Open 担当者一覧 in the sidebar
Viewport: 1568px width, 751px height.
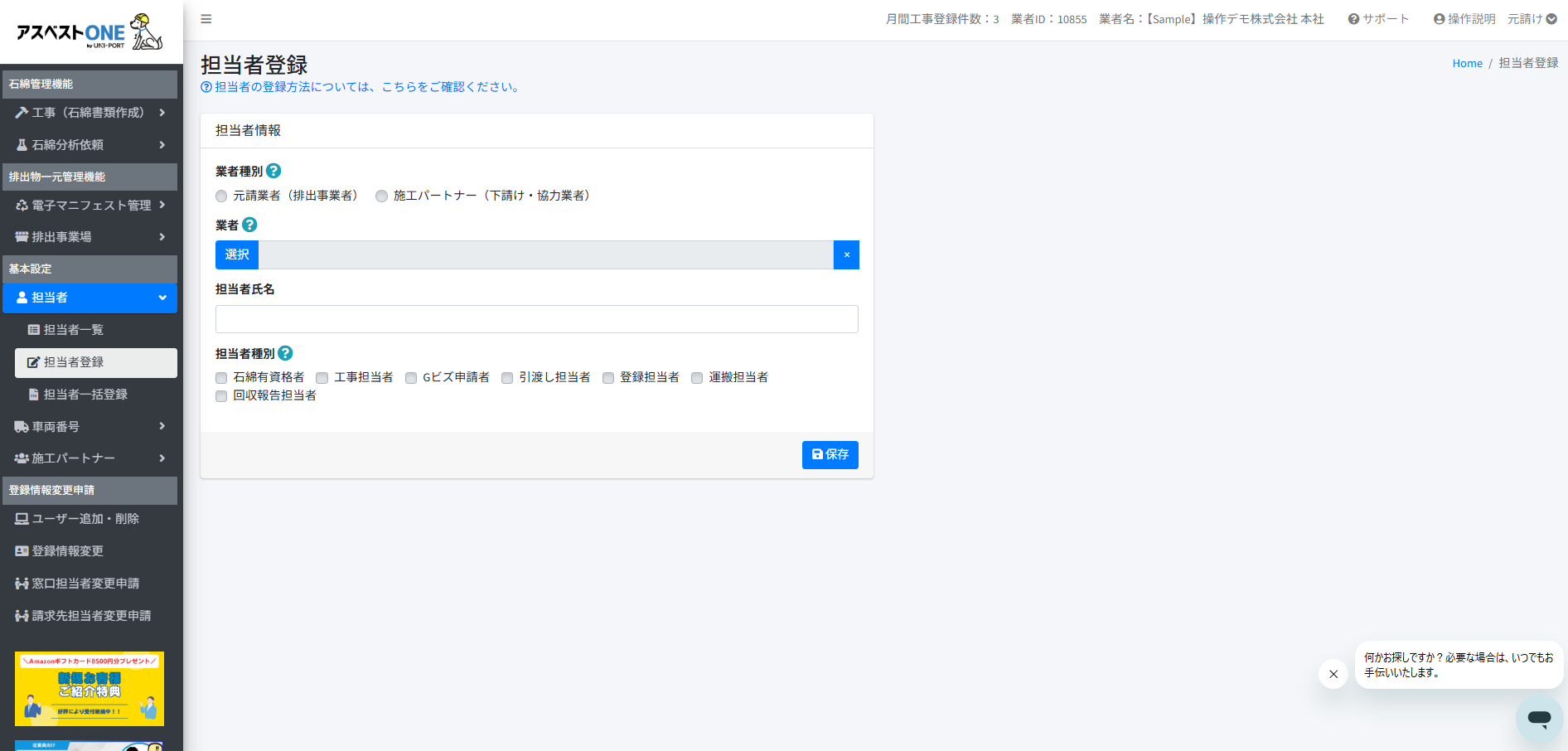click(74, 330)
